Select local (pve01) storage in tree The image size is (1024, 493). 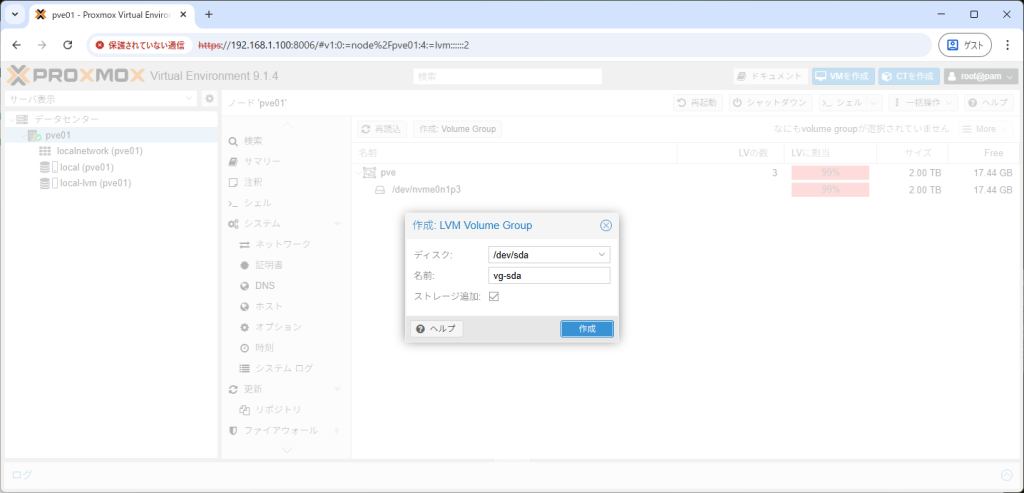click(86, 167)
